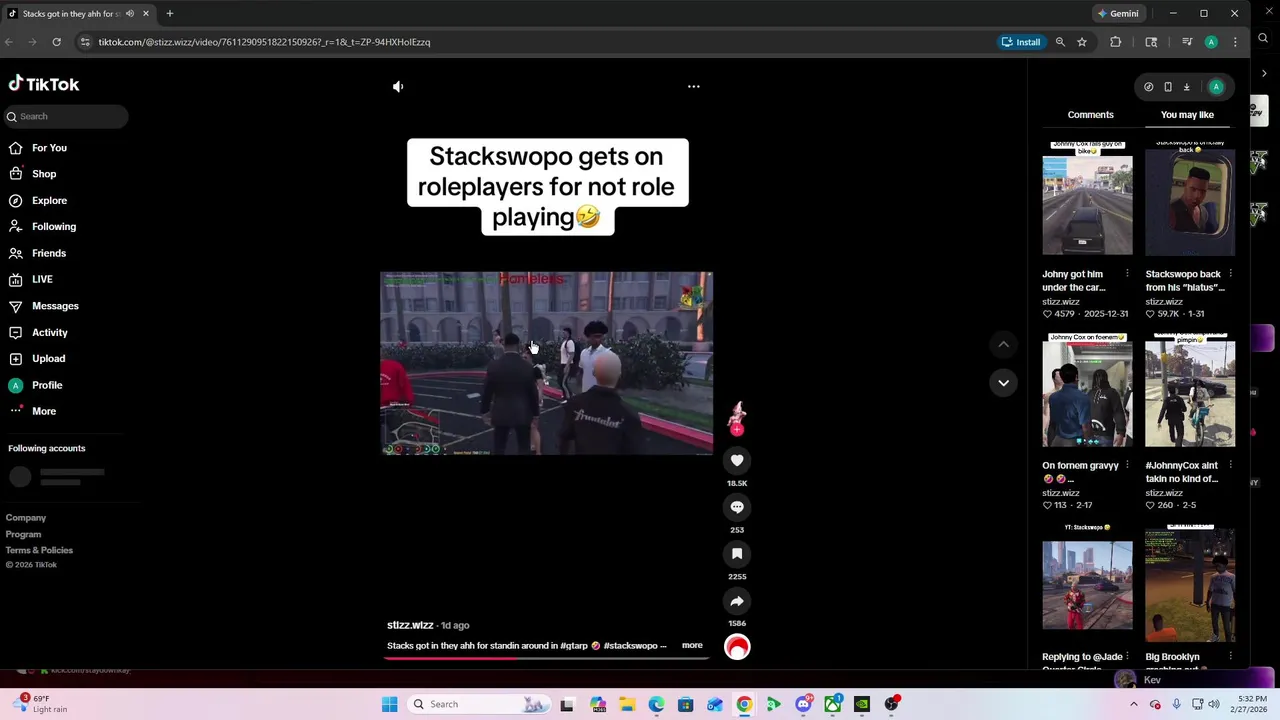Install the TikTok app from the address bar
This screenshot has width=1280, height=720.
point(1021,42)
